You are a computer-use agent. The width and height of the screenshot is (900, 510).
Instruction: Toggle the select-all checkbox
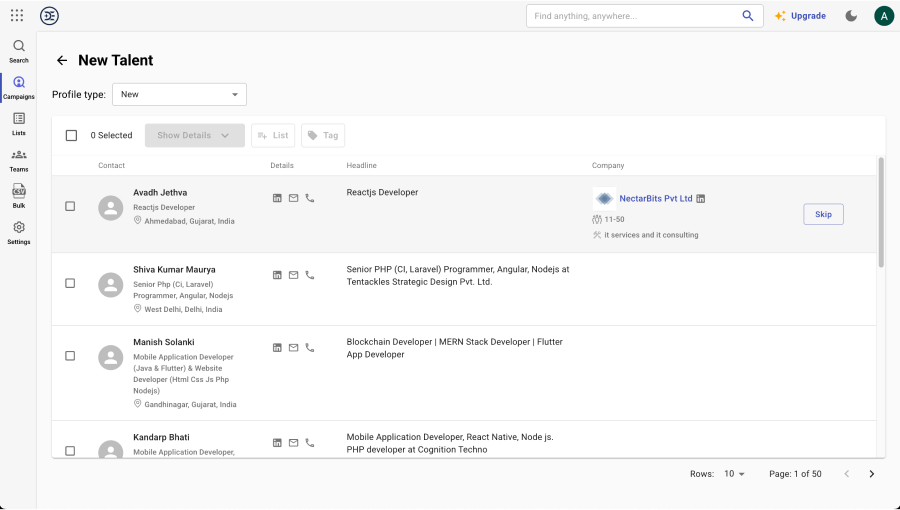[71, 135]
